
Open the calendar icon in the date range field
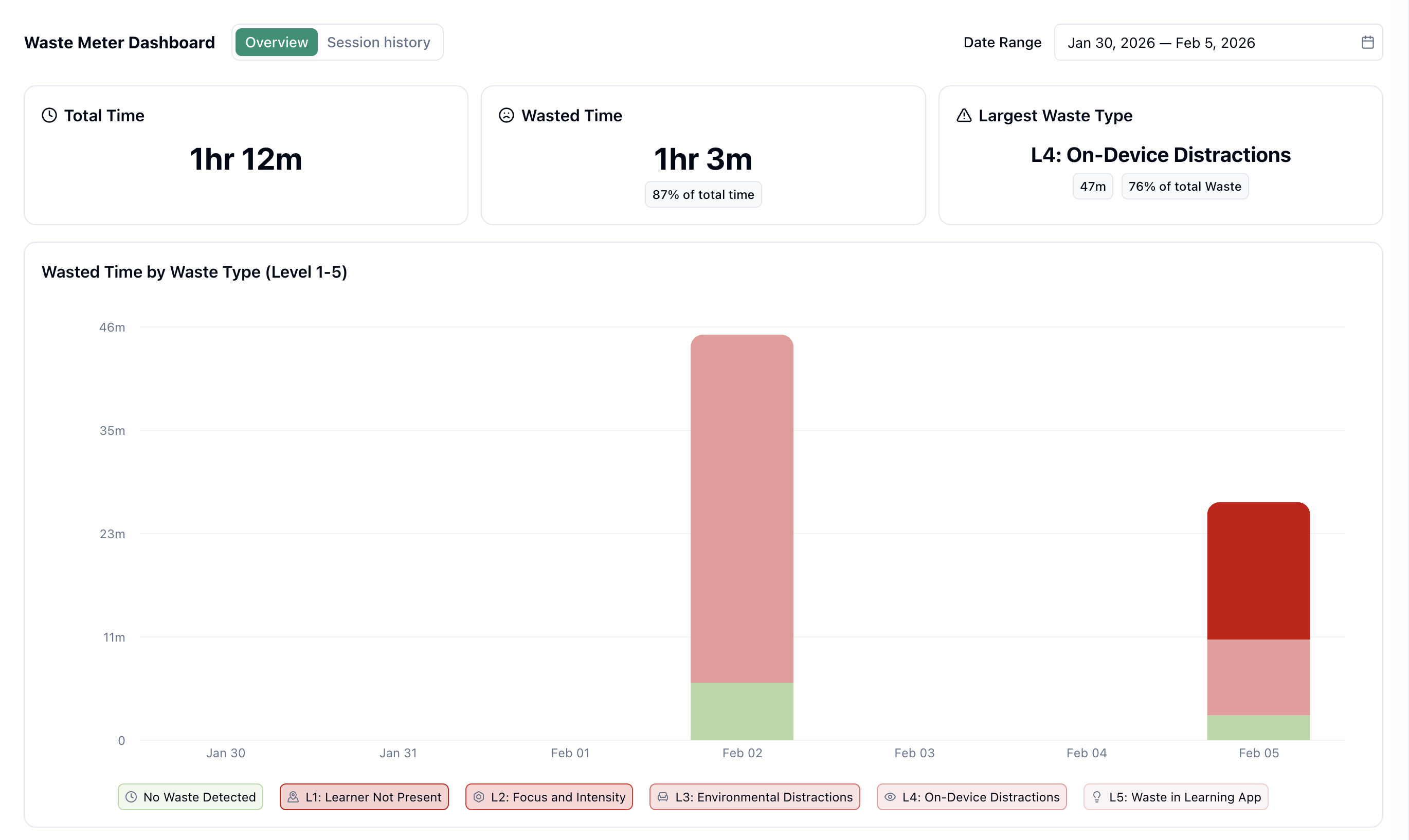point(1368,42)
